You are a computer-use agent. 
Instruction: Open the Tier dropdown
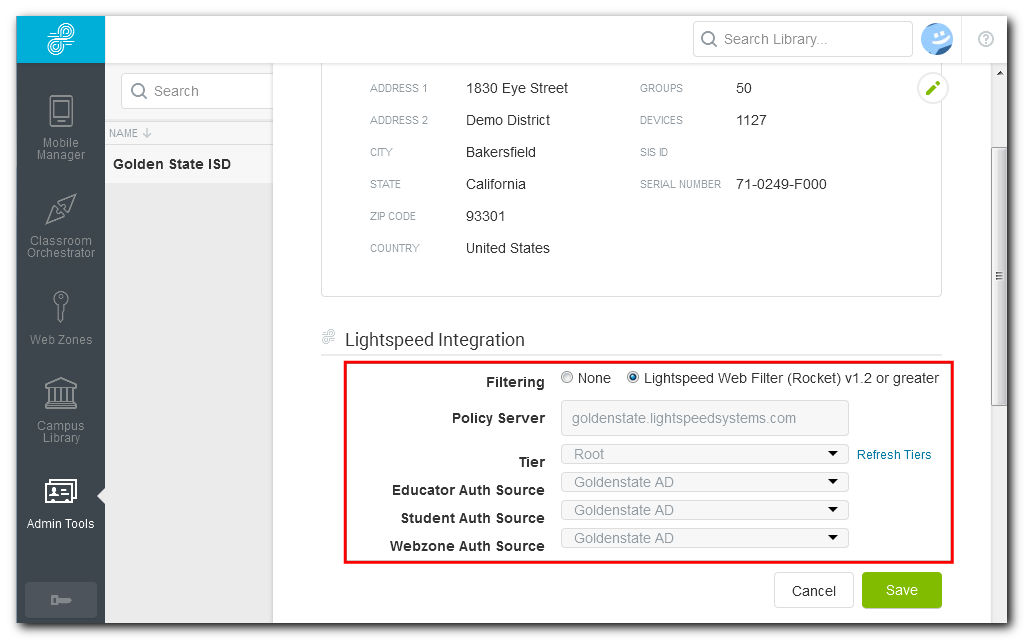pos(705,454)
